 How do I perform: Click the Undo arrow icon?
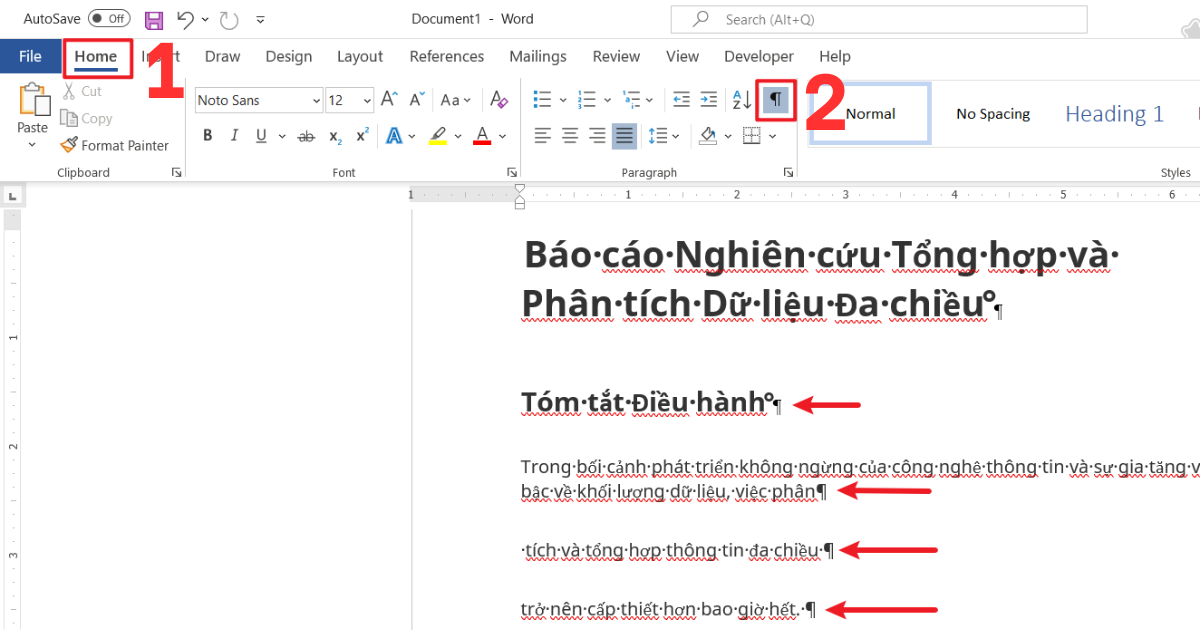(185, 19)
